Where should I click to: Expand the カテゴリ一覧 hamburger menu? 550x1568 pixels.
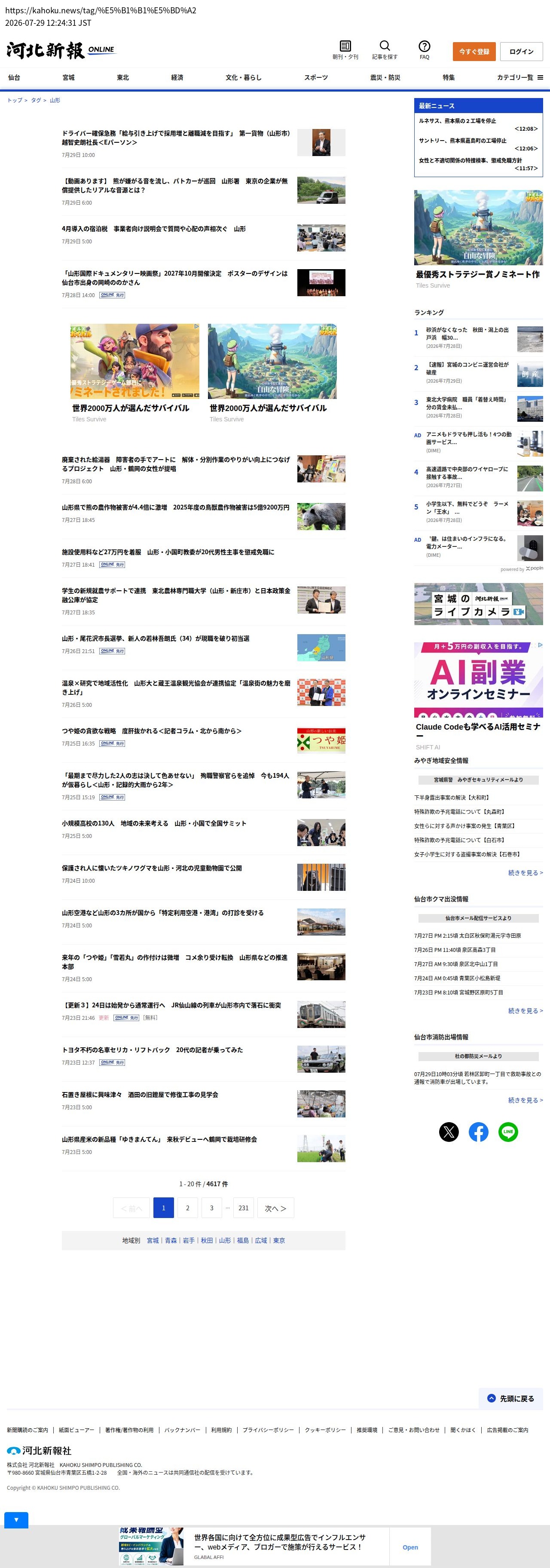pos(519,77)
